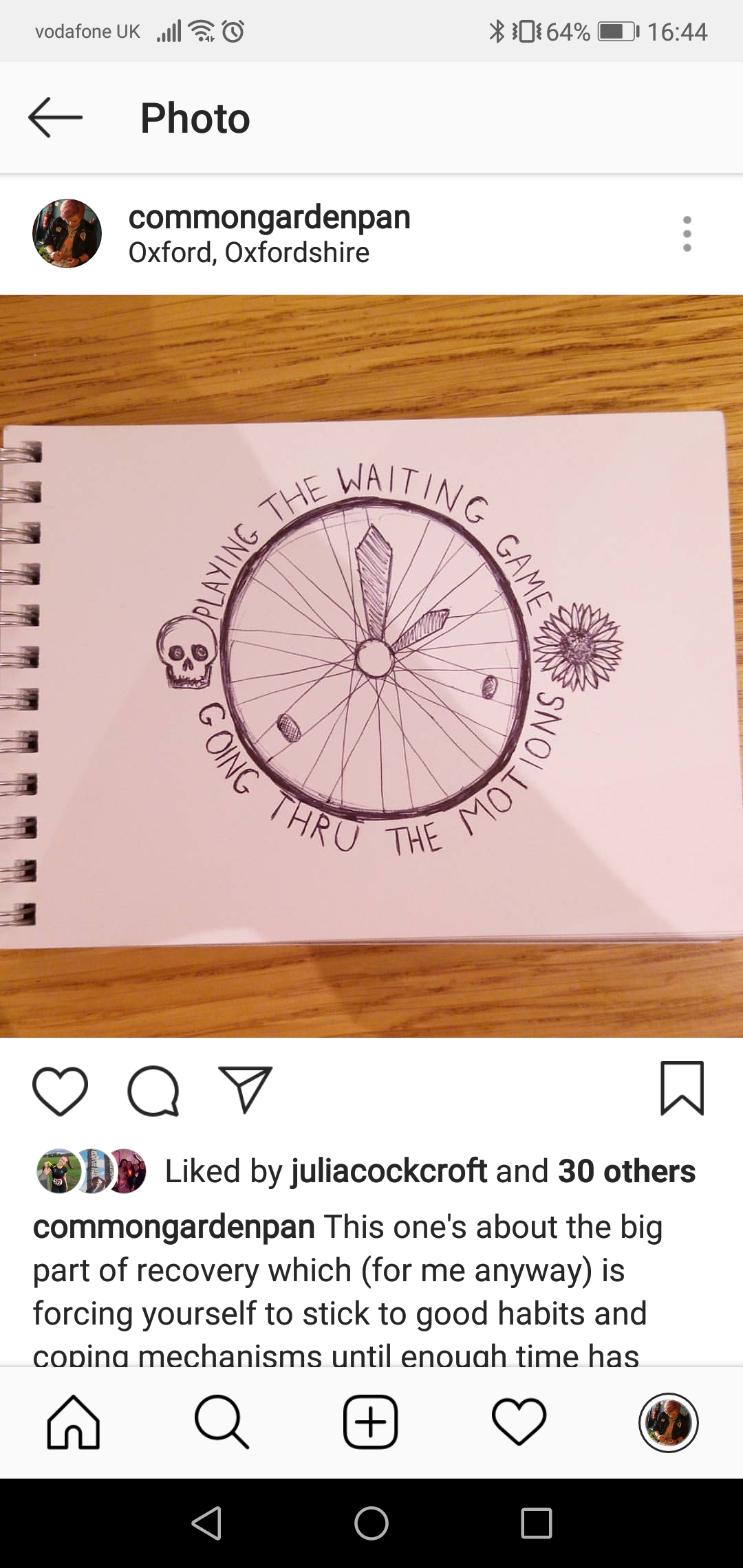Viewport: 743px width, 1568px height.
Task: Go back using the arrow icon
Action: (x=55, y=118)
